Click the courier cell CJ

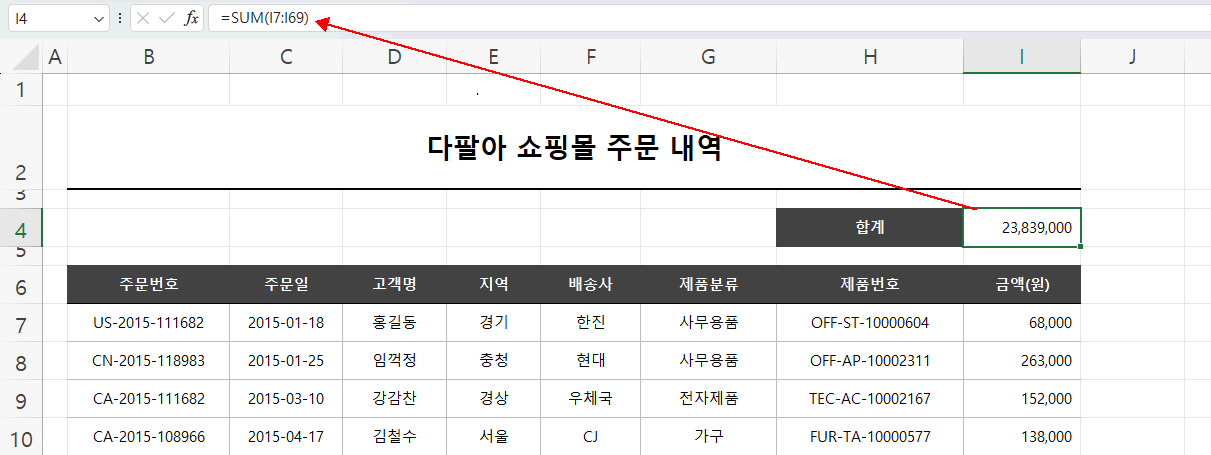click(591, 437)
